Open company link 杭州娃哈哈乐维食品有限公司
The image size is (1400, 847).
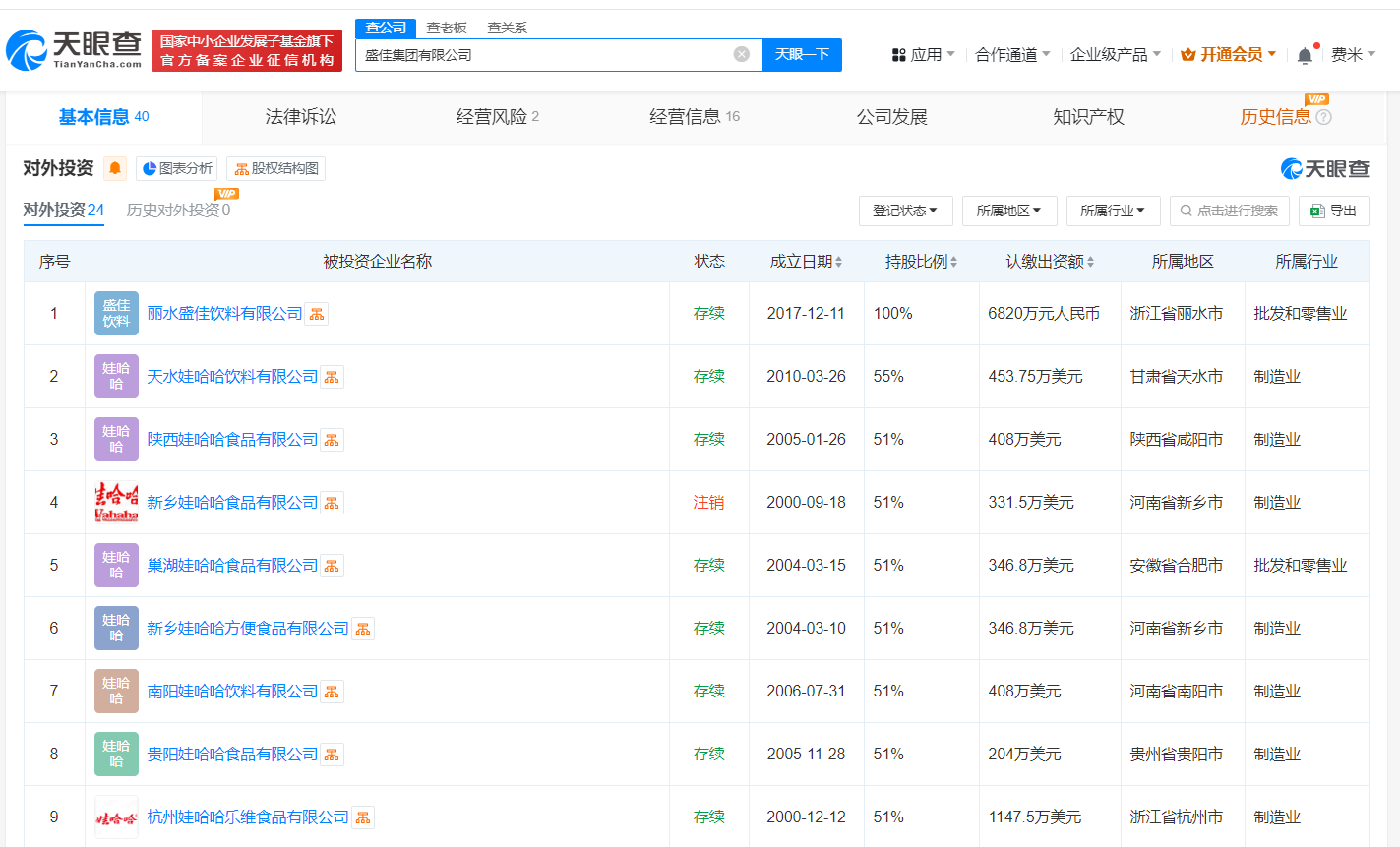[x=248, y=817]
